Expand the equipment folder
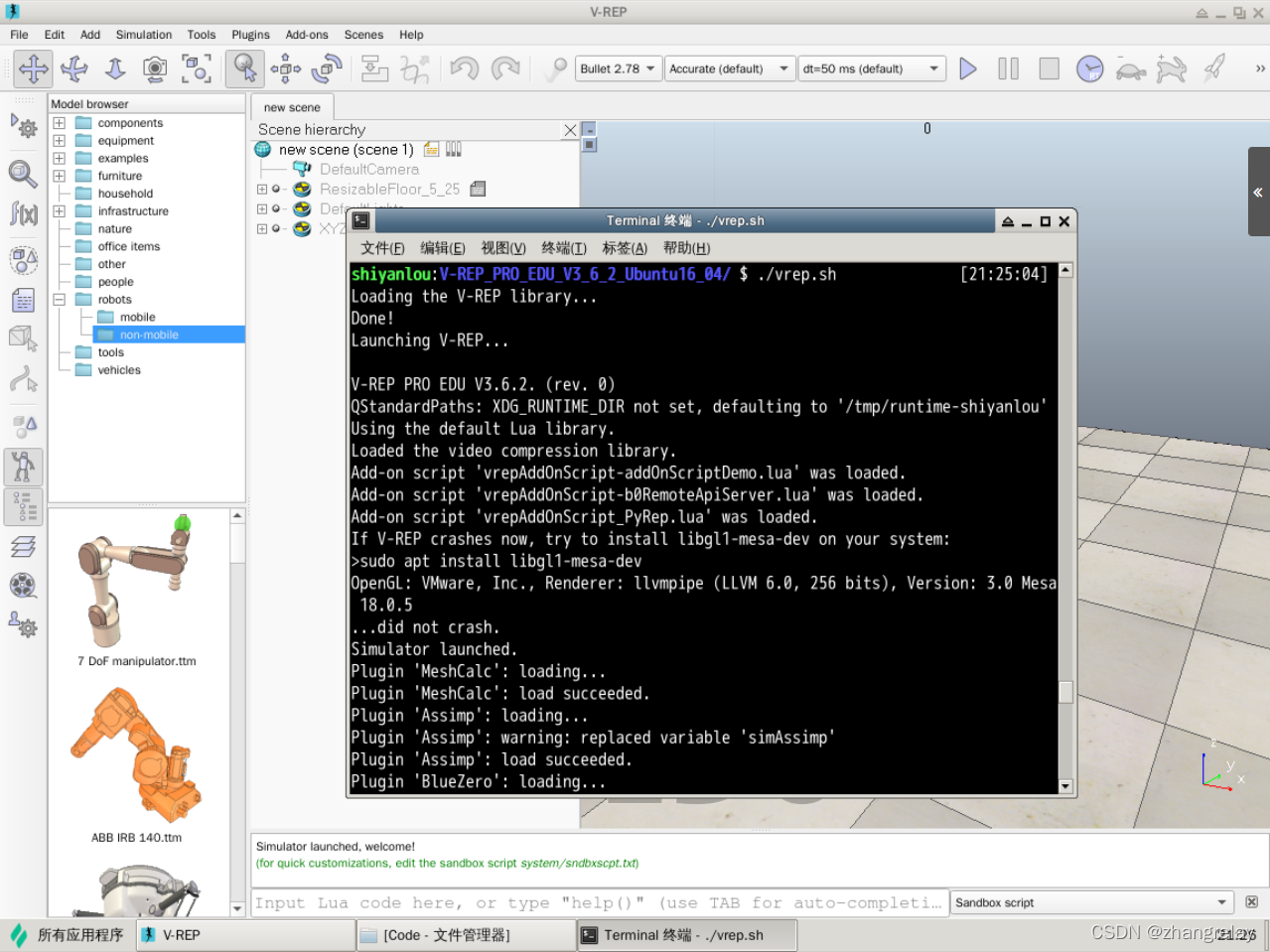 (x=60, y=141)
